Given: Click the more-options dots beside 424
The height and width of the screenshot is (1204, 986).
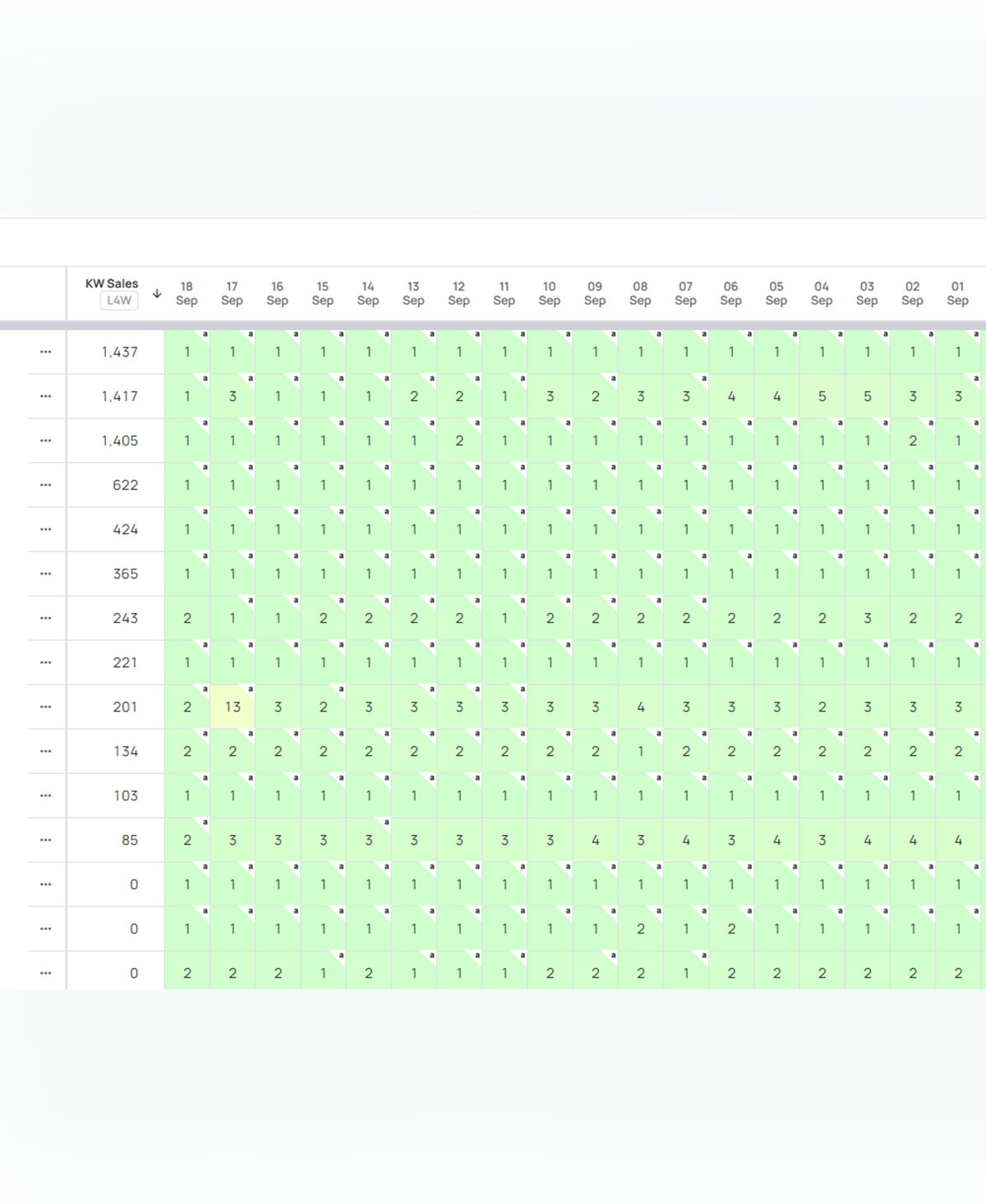Looking at the screenshot, I should click(45, 529).
